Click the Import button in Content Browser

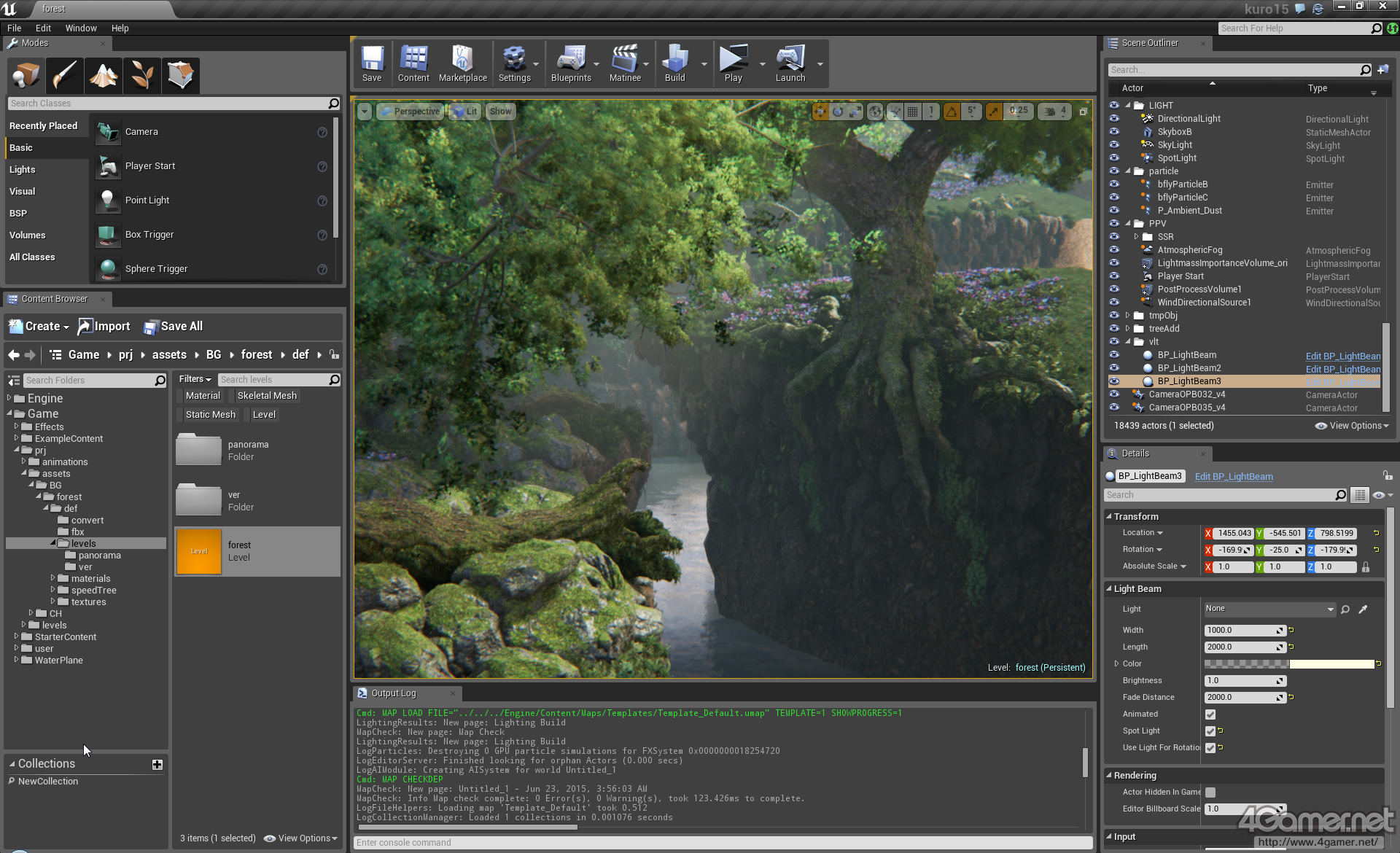click(x=104, y=327)
